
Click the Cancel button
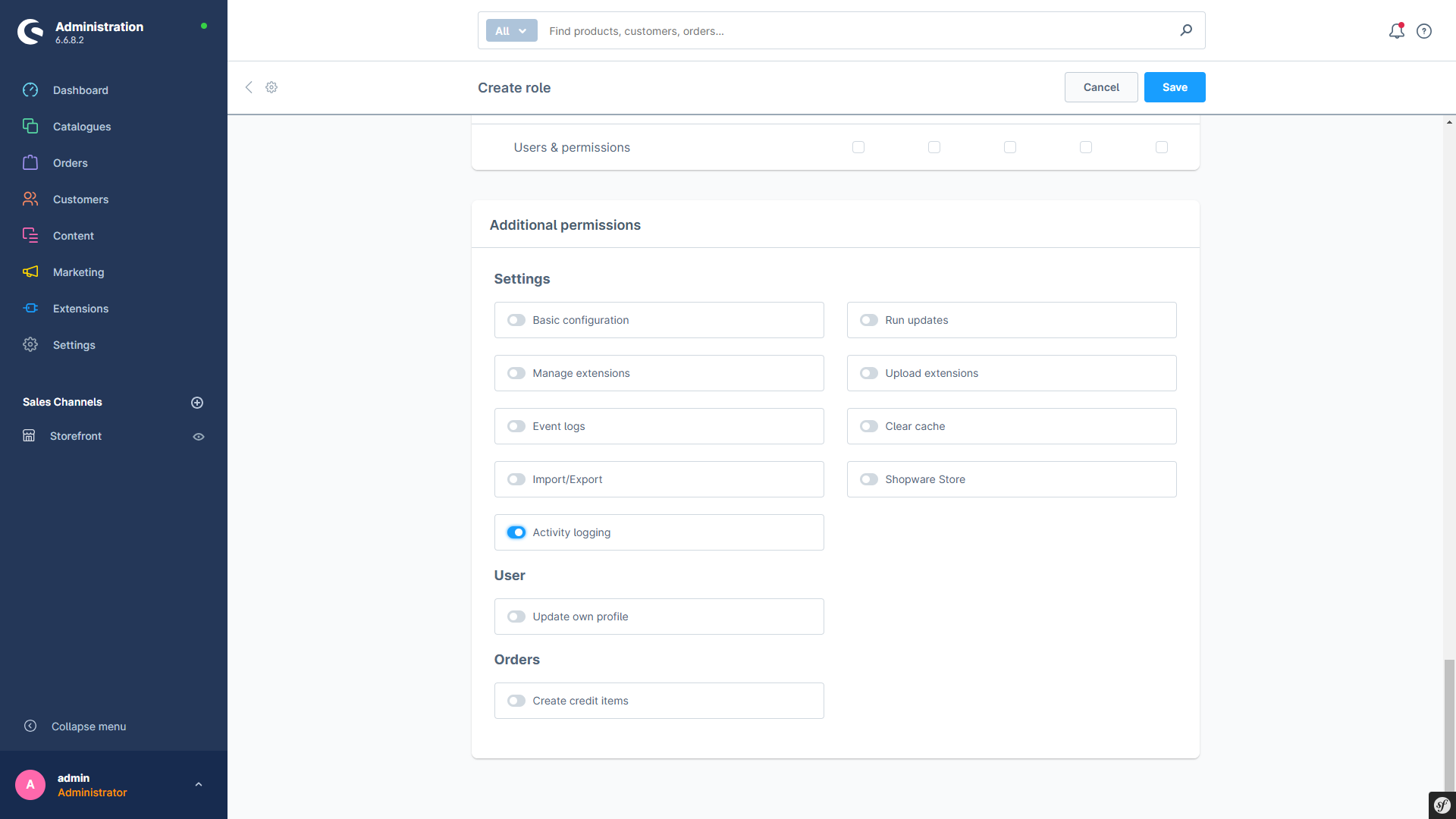click(x=1101, y=87)
